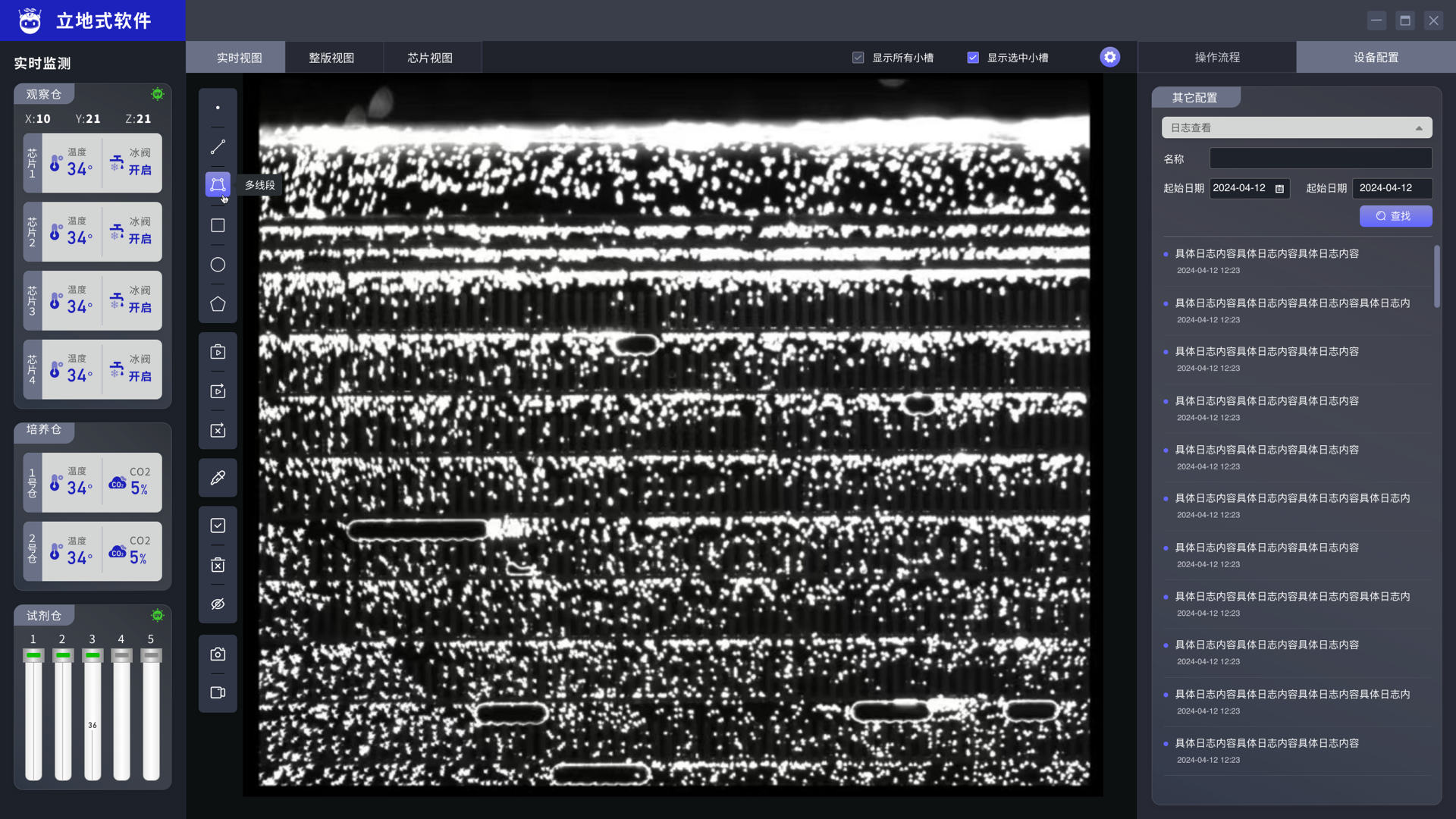1456x819 pixels.
Task: Switch to the 整版视图 tab
Action: (x=331, y=58)
